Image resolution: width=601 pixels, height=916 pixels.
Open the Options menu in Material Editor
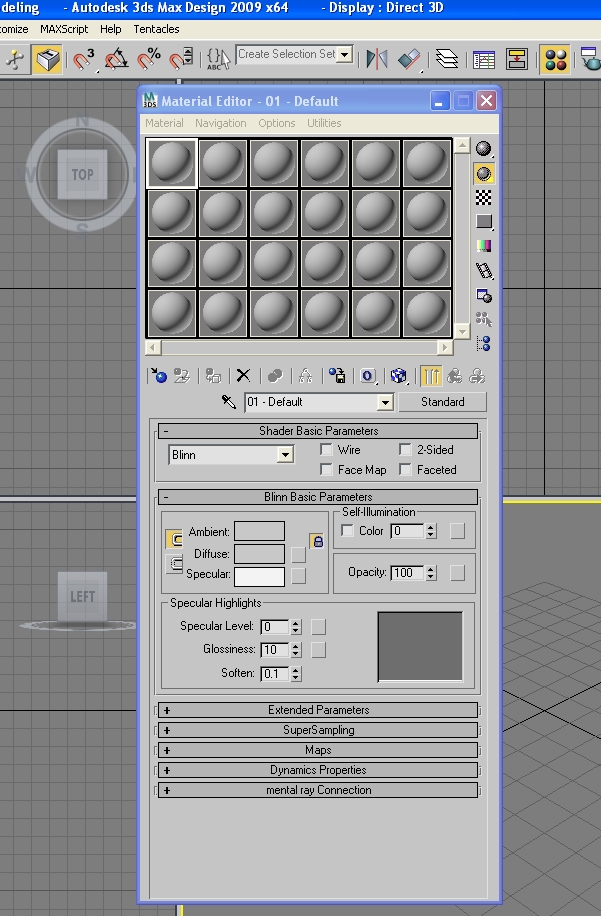pos(277,123)
